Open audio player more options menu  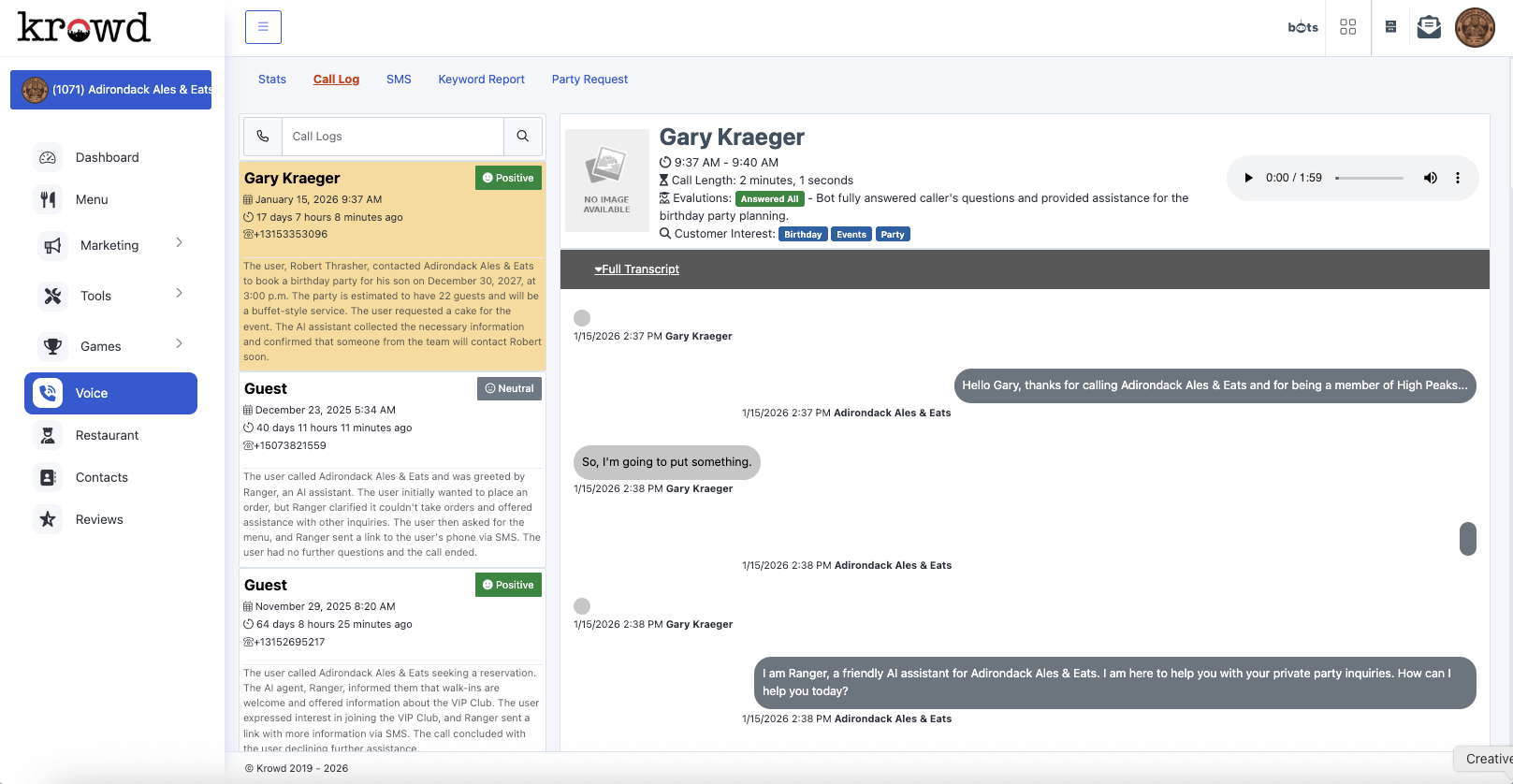tap(1457, 178)
